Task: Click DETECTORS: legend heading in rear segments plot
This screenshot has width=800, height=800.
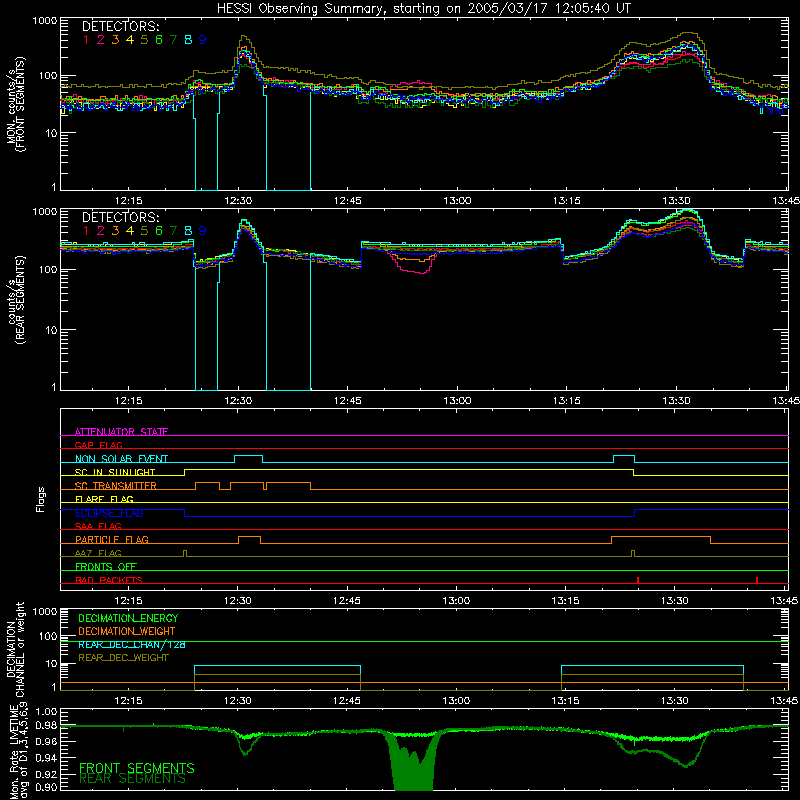Action: tap(121, 217)
